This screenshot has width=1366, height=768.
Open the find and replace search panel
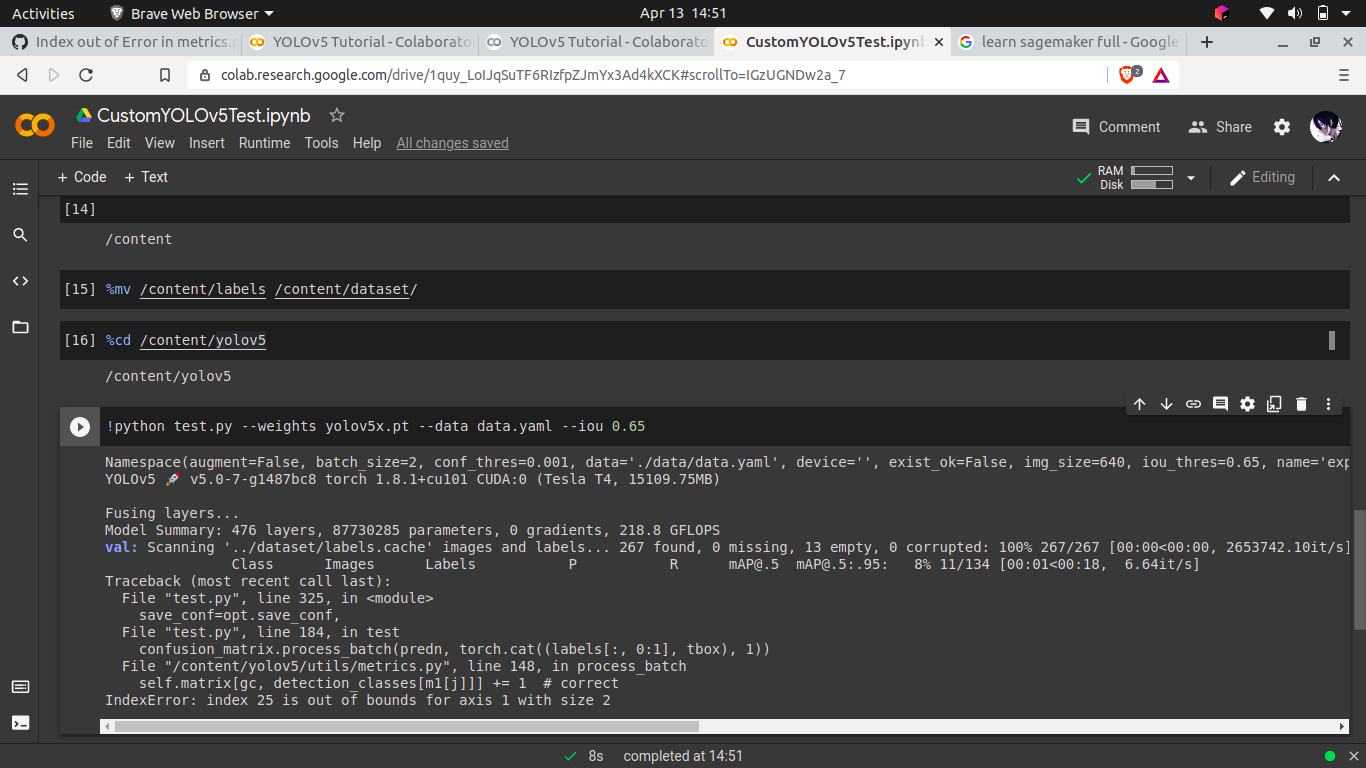tap(20, 235)
